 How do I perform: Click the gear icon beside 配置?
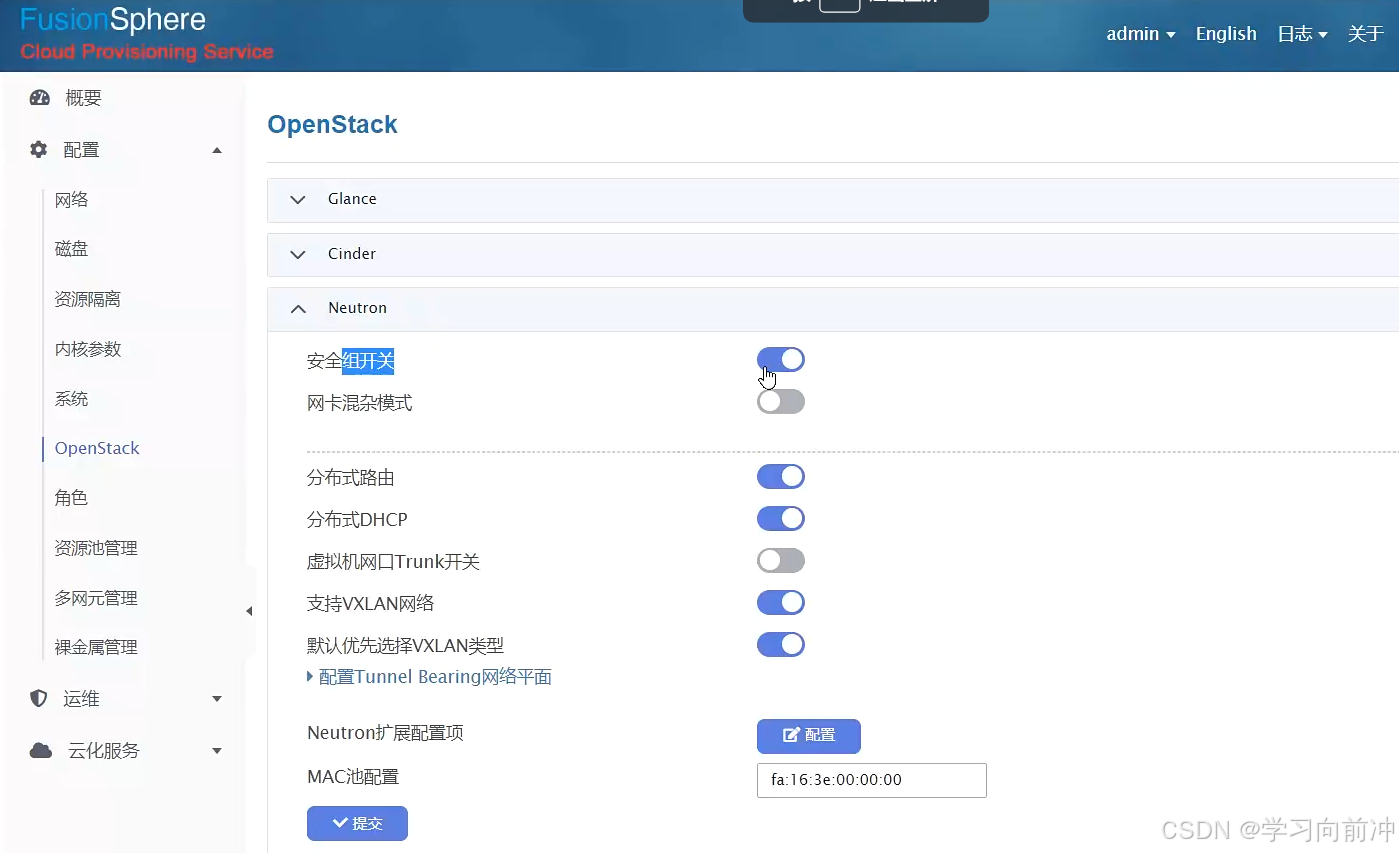[39, 150]
